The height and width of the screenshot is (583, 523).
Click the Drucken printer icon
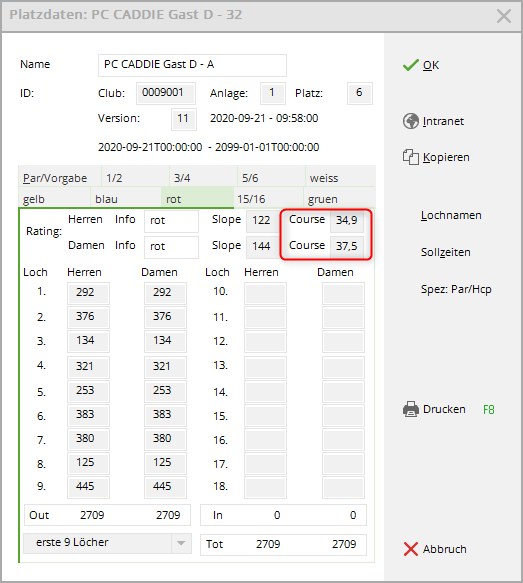(x=411, y=409)
